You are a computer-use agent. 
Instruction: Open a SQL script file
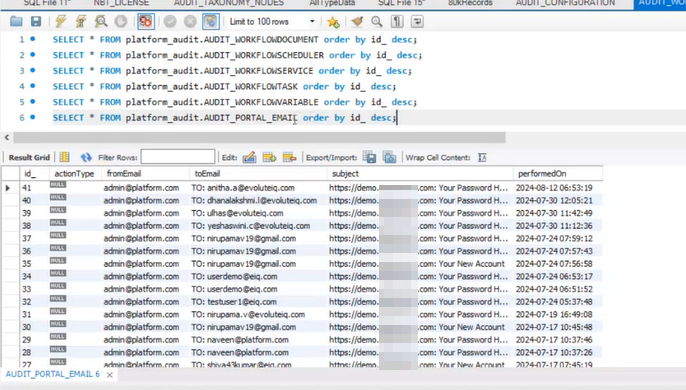(x=16, y=21)
